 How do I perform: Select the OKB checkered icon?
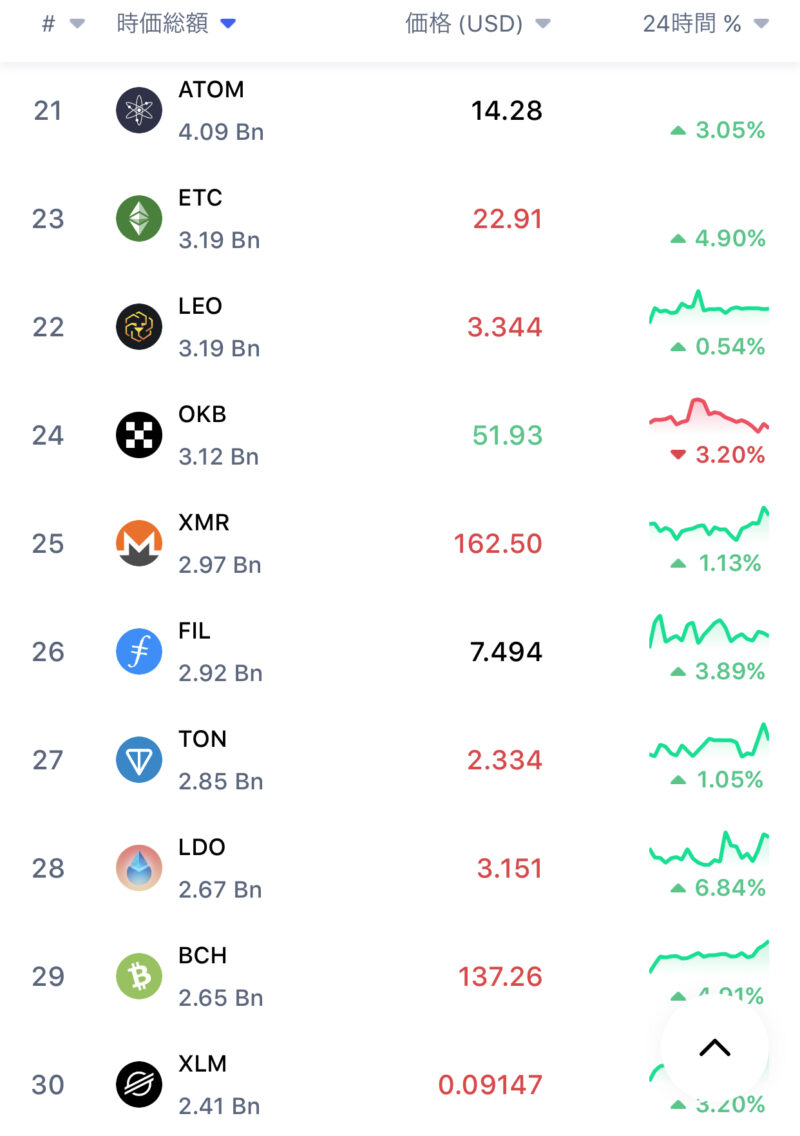pos(139,435)
